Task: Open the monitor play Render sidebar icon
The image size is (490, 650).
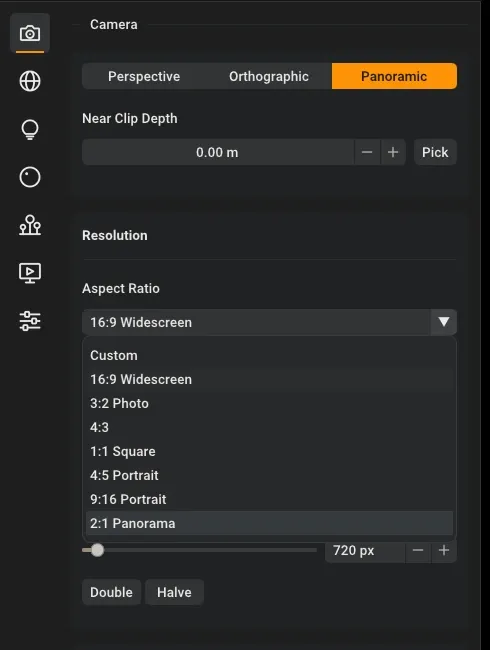Action: tap(30, 273)
